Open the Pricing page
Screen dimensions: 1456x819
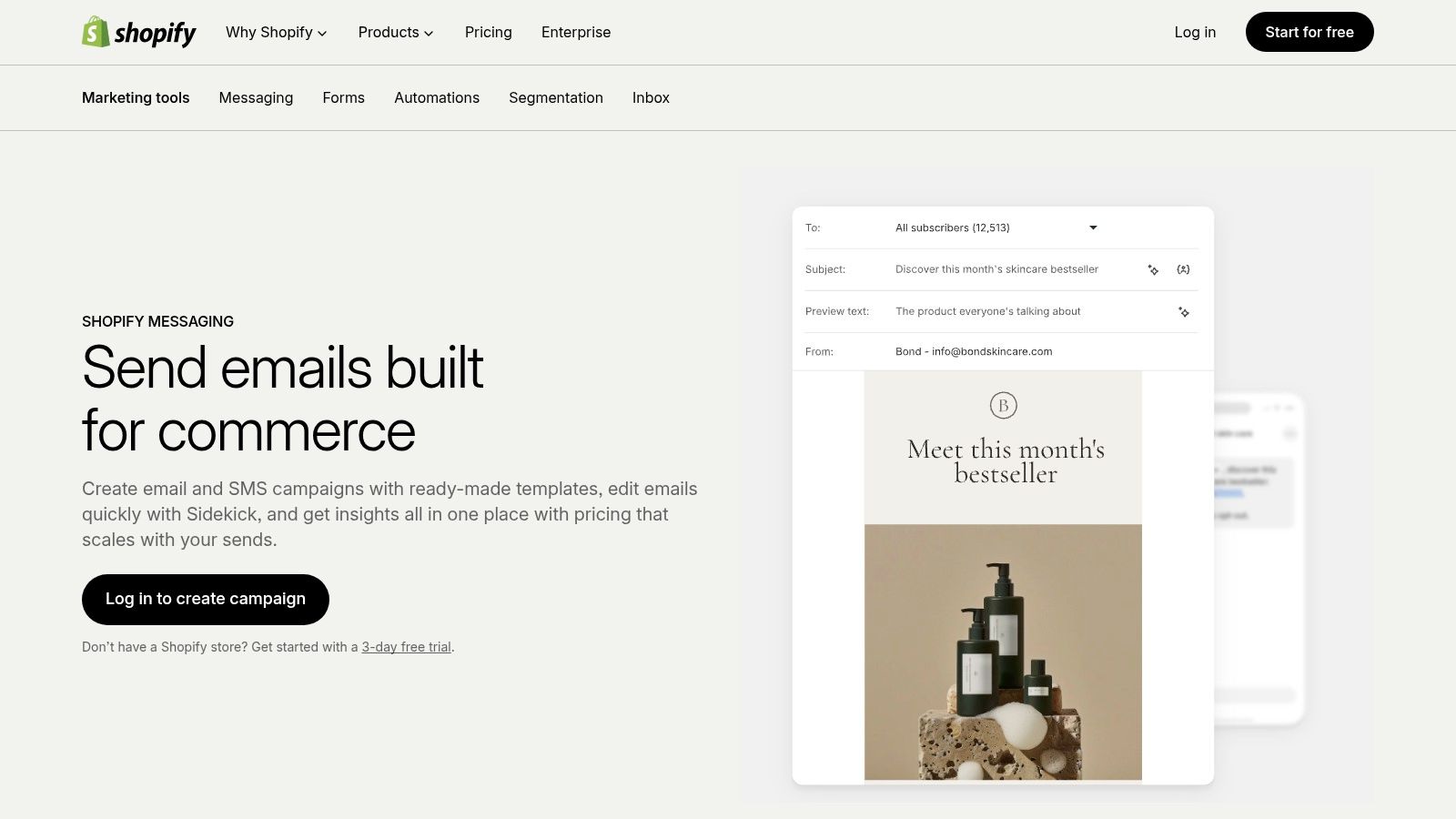(x=489, y=32)
